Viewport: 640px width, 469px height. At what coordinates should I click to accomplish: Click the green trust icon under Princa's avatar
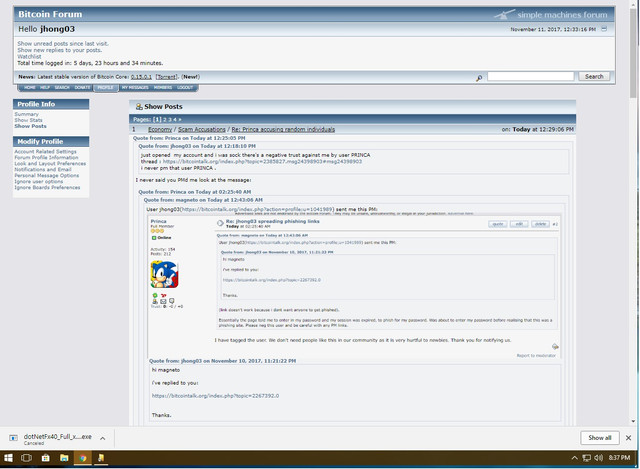(155, 295)
